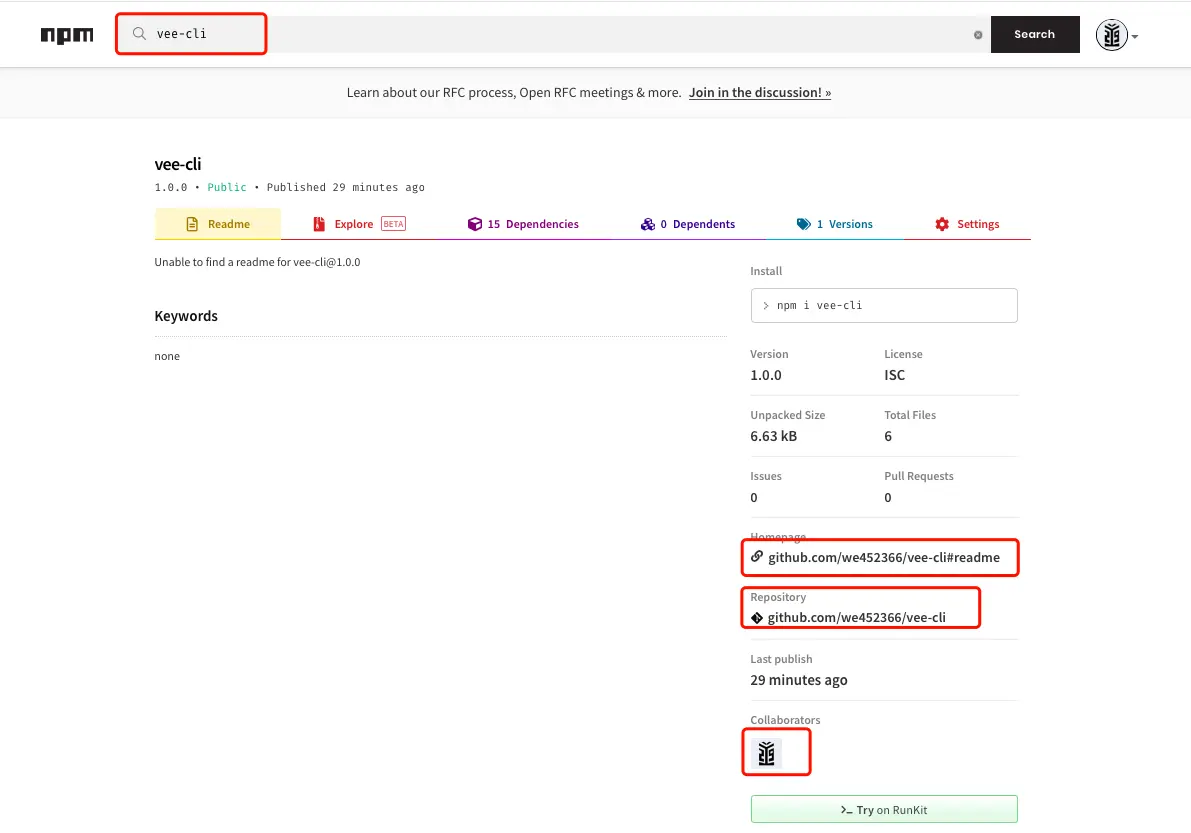
Task: Click the 6.63 kB unpacked size value
Action: (773, 436)
